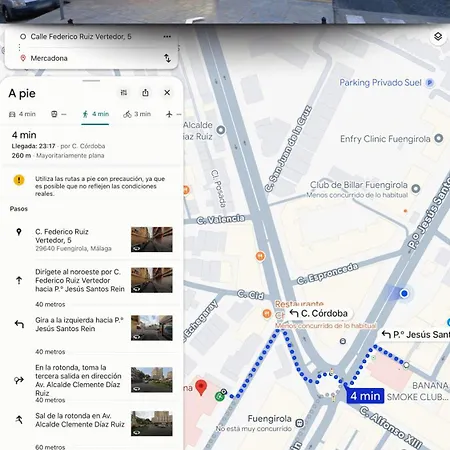Open thumbnail for Dirígete al noroeste step
The image size is (450, 450).
coord(152,280)
